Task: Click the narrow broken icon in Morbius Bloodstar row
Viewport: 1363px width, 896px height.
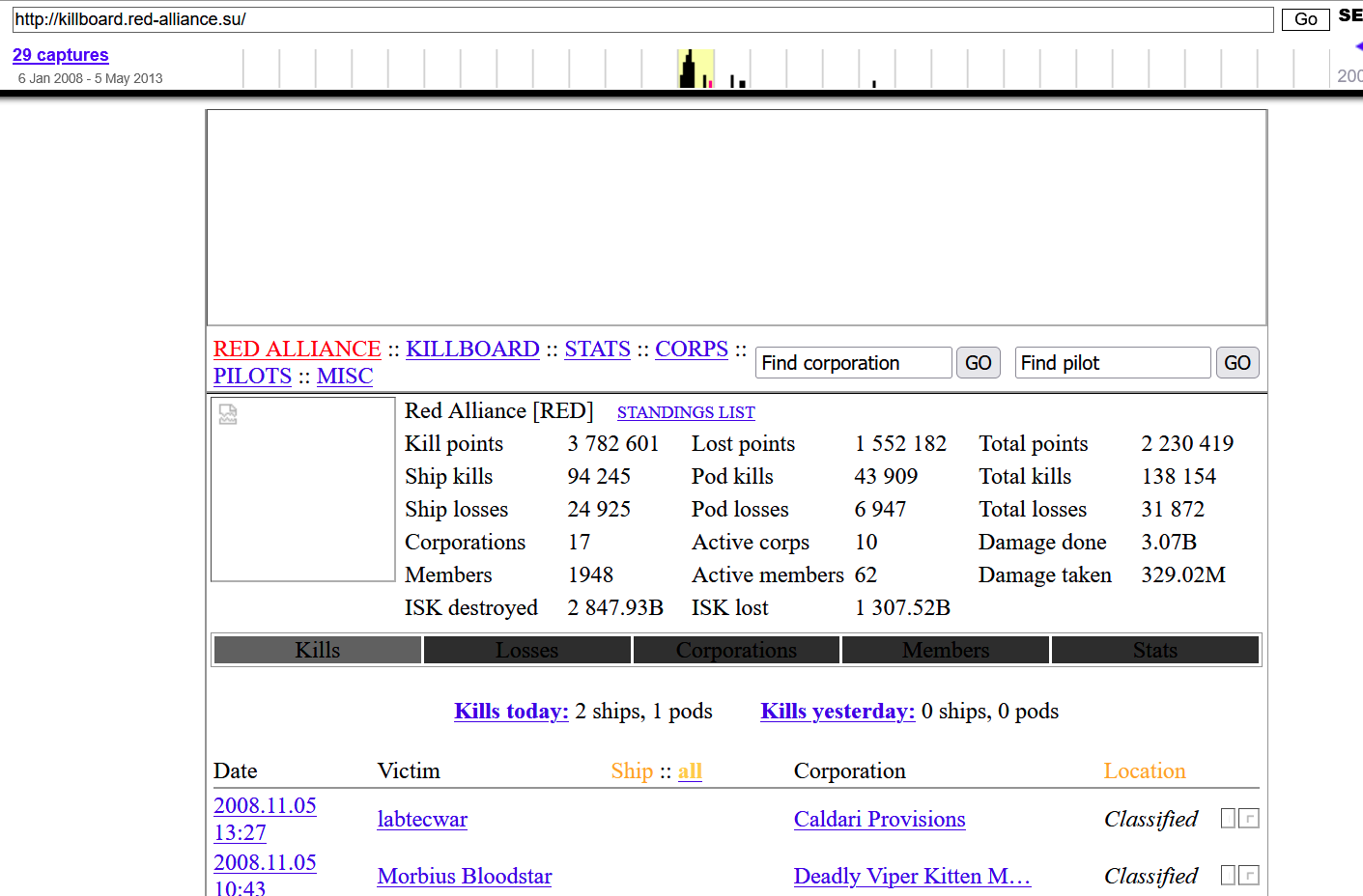Action: 1228,876
